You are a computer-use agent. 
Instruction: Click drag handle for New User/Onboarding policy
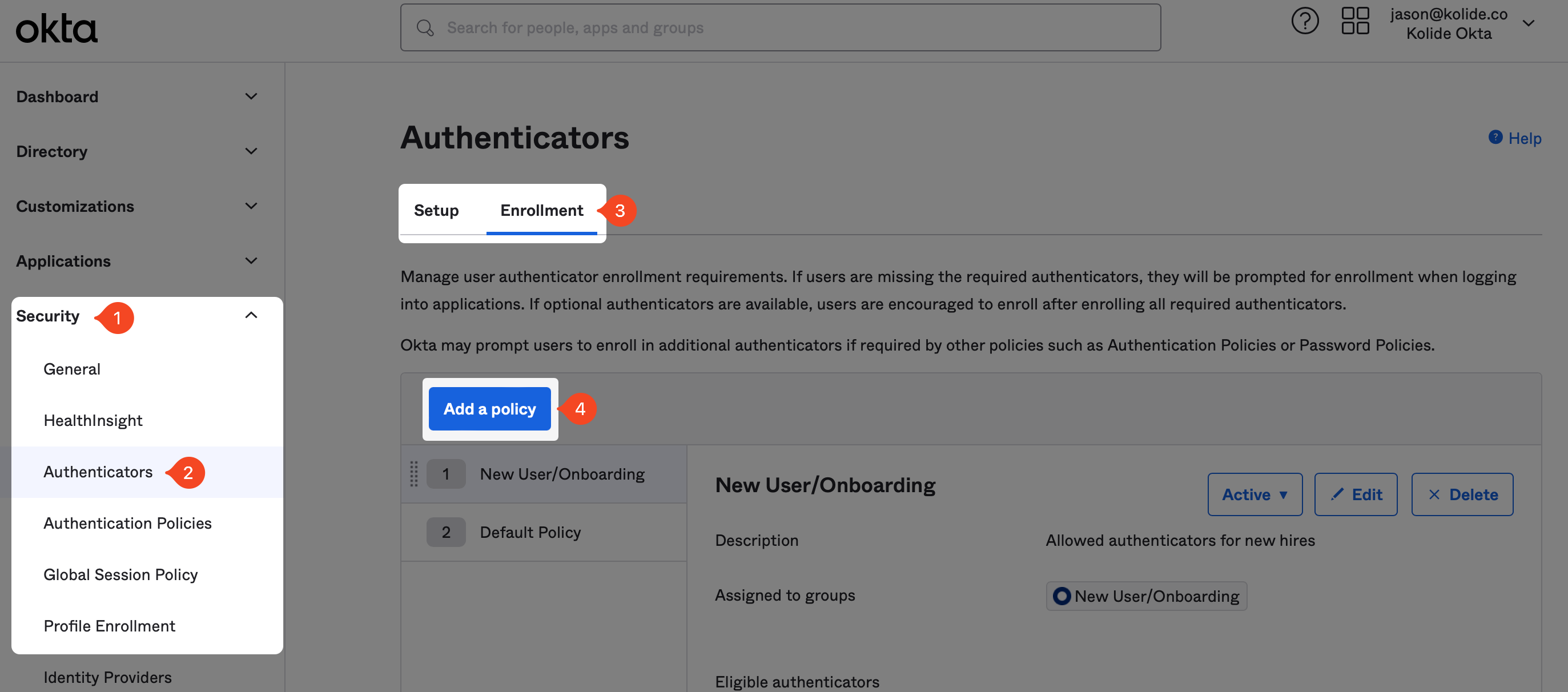tap(413, 473)
